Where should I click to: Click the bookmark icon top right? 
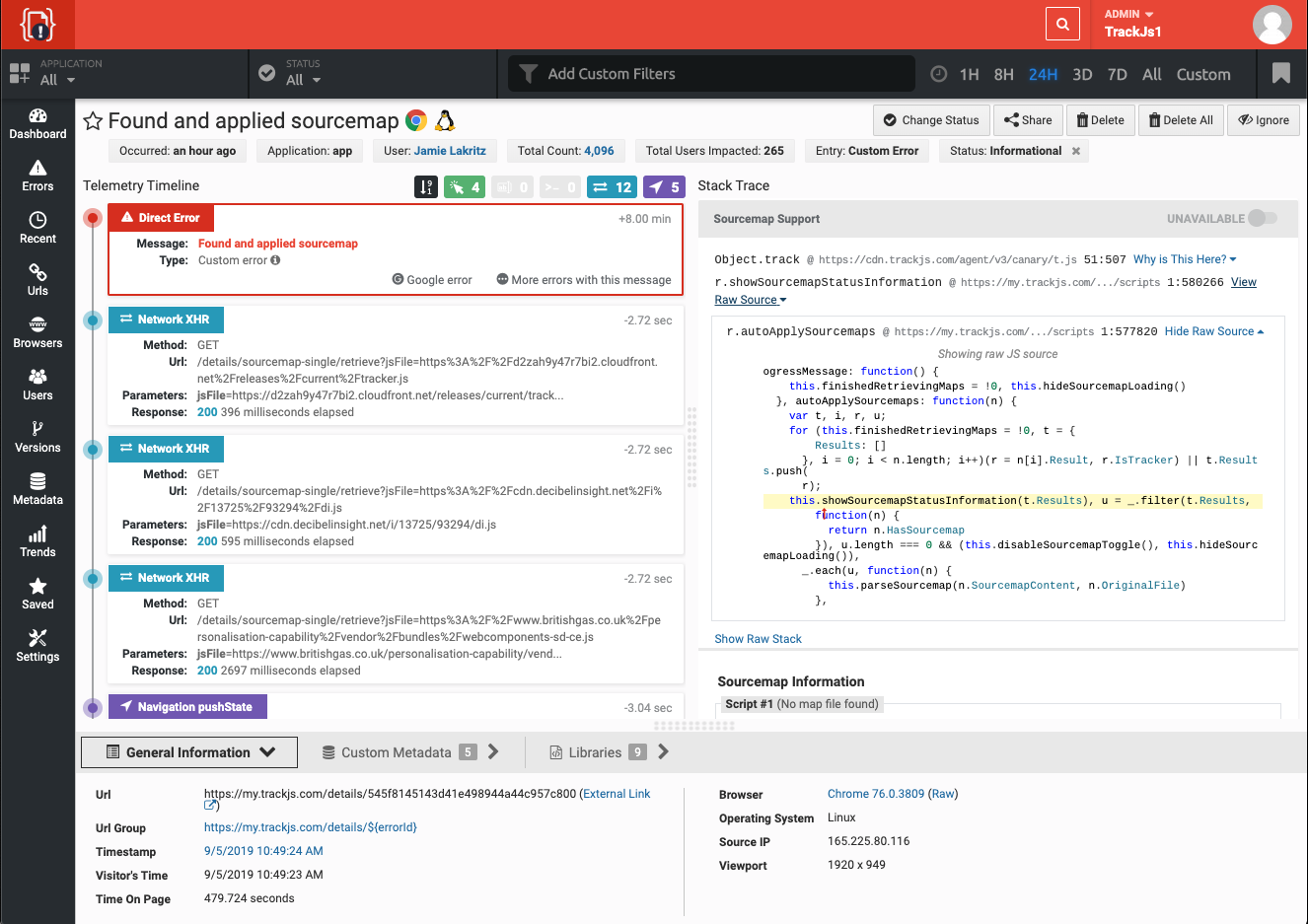pyautogui.click(x=1281, y=73)
